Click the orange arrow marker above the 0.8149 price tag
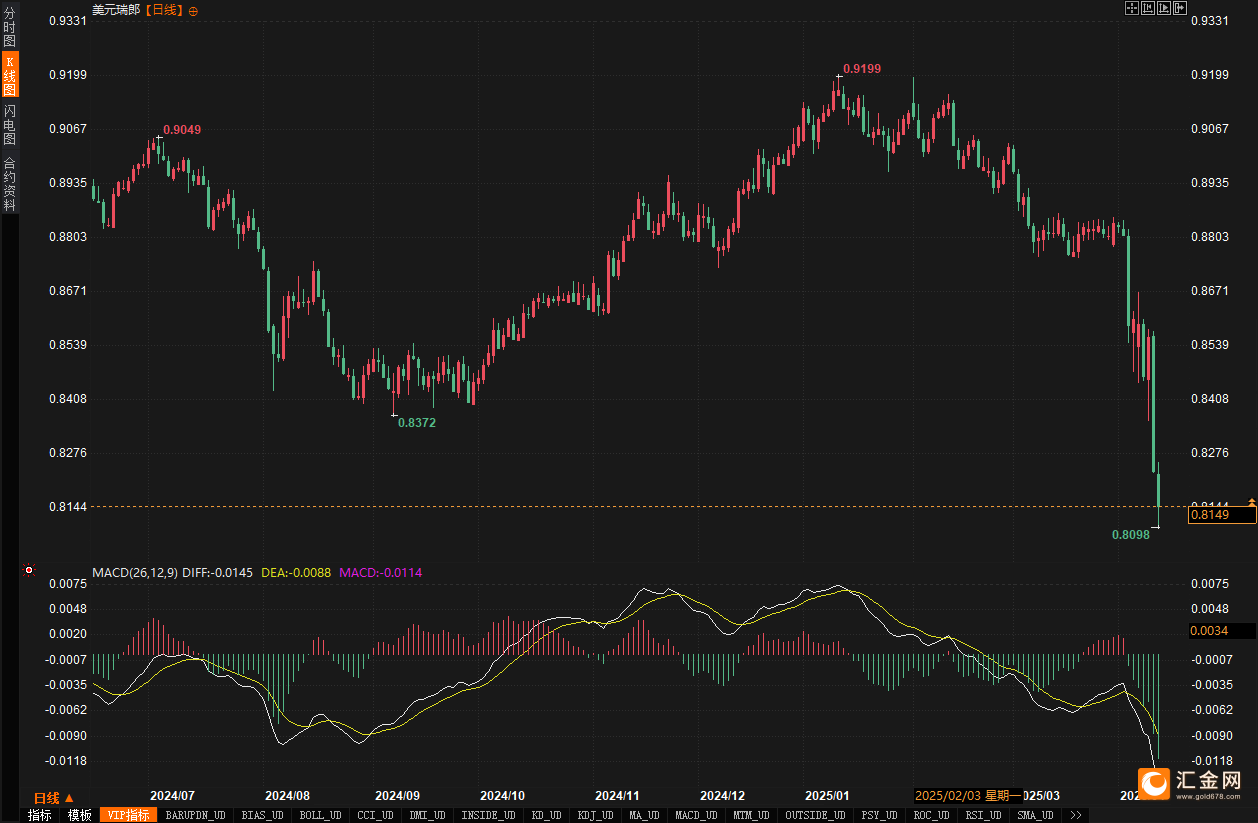The image size is (1258, 823). [1251, 501]
